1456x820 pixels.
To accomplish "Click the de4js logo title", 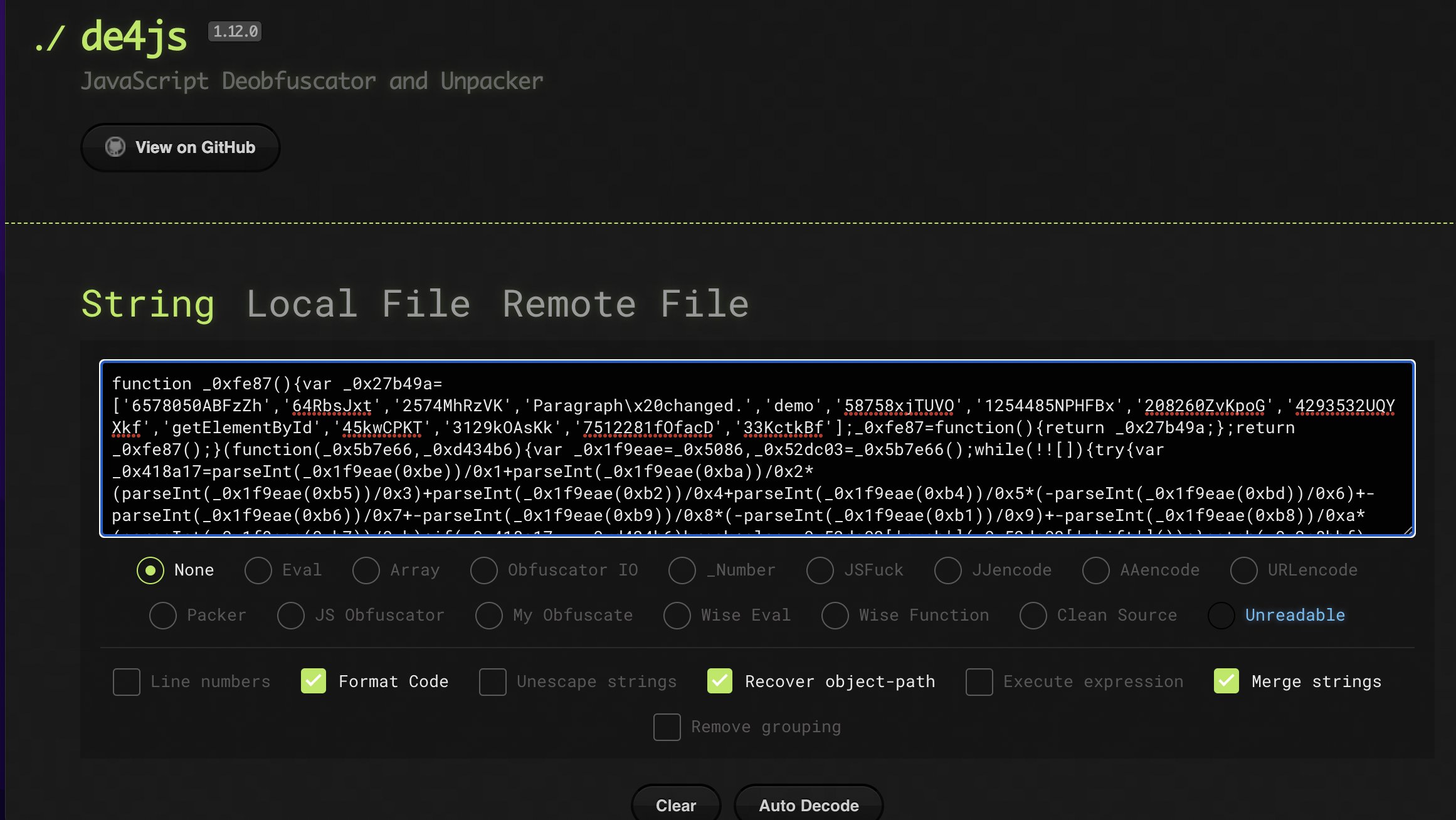I will tap(134, 36).
